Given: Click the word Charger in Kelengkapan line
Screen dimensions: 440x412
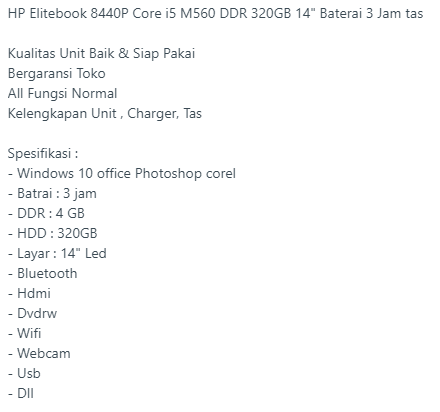Looking at the screenshot, I should [153, 114].
